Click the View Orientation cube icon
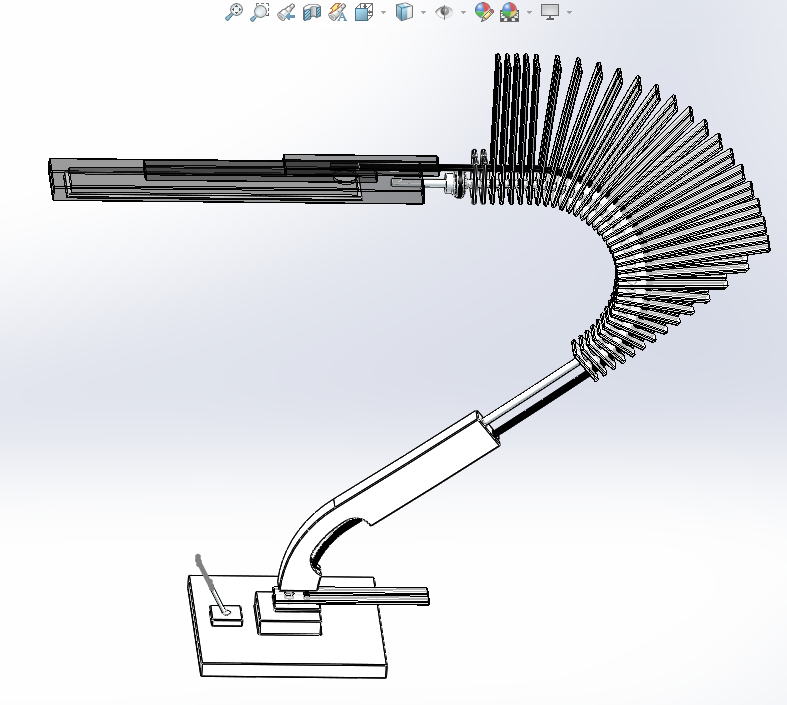 (364, 12)
